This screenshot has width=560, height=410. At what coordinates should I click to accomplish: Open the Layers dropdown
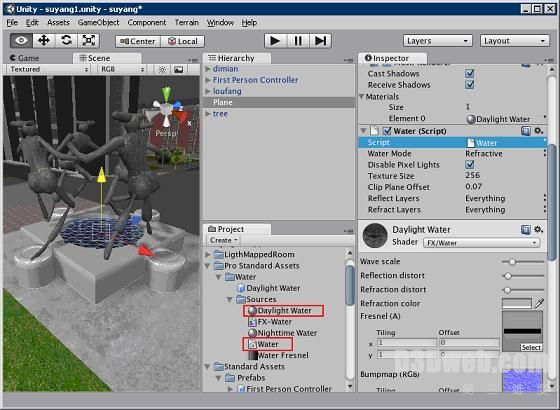[x=438, y=41]
